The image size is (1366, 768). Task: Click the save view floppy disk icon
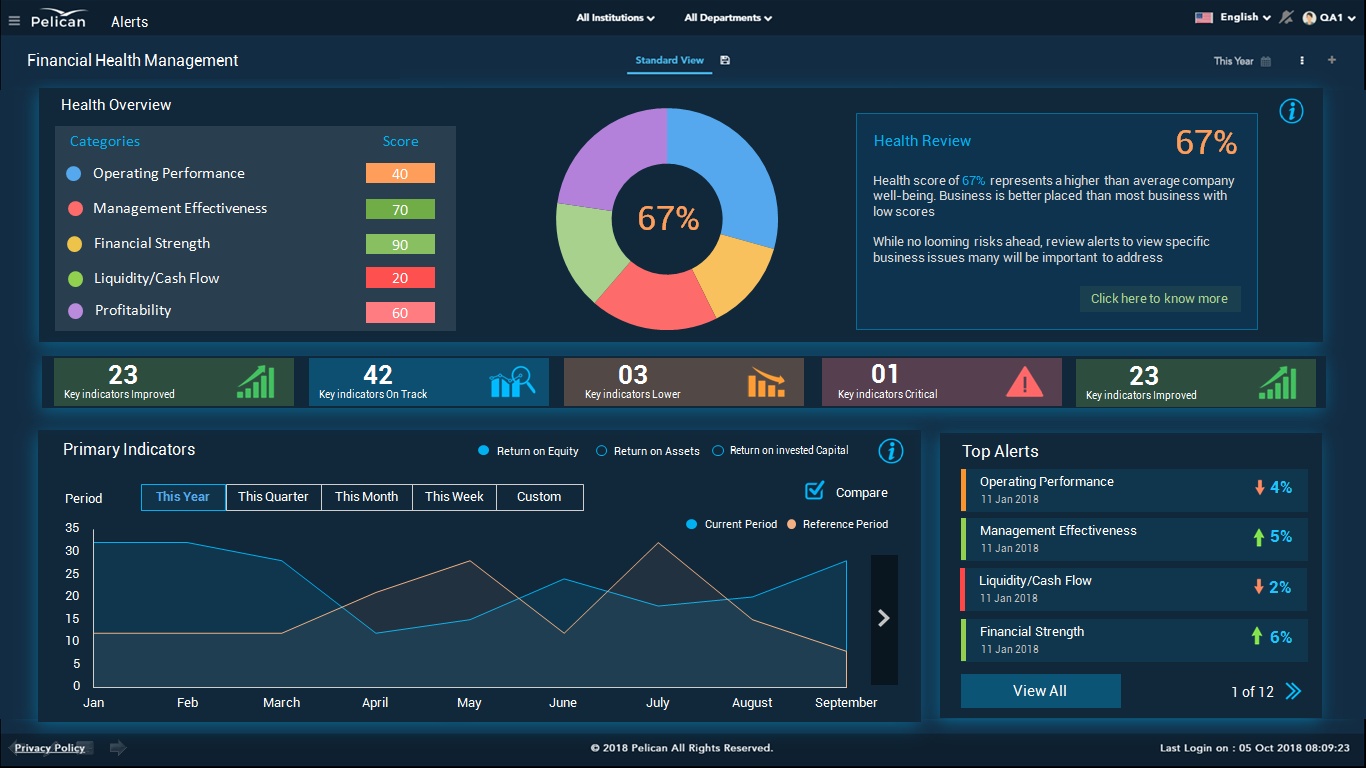click(723, 60)
